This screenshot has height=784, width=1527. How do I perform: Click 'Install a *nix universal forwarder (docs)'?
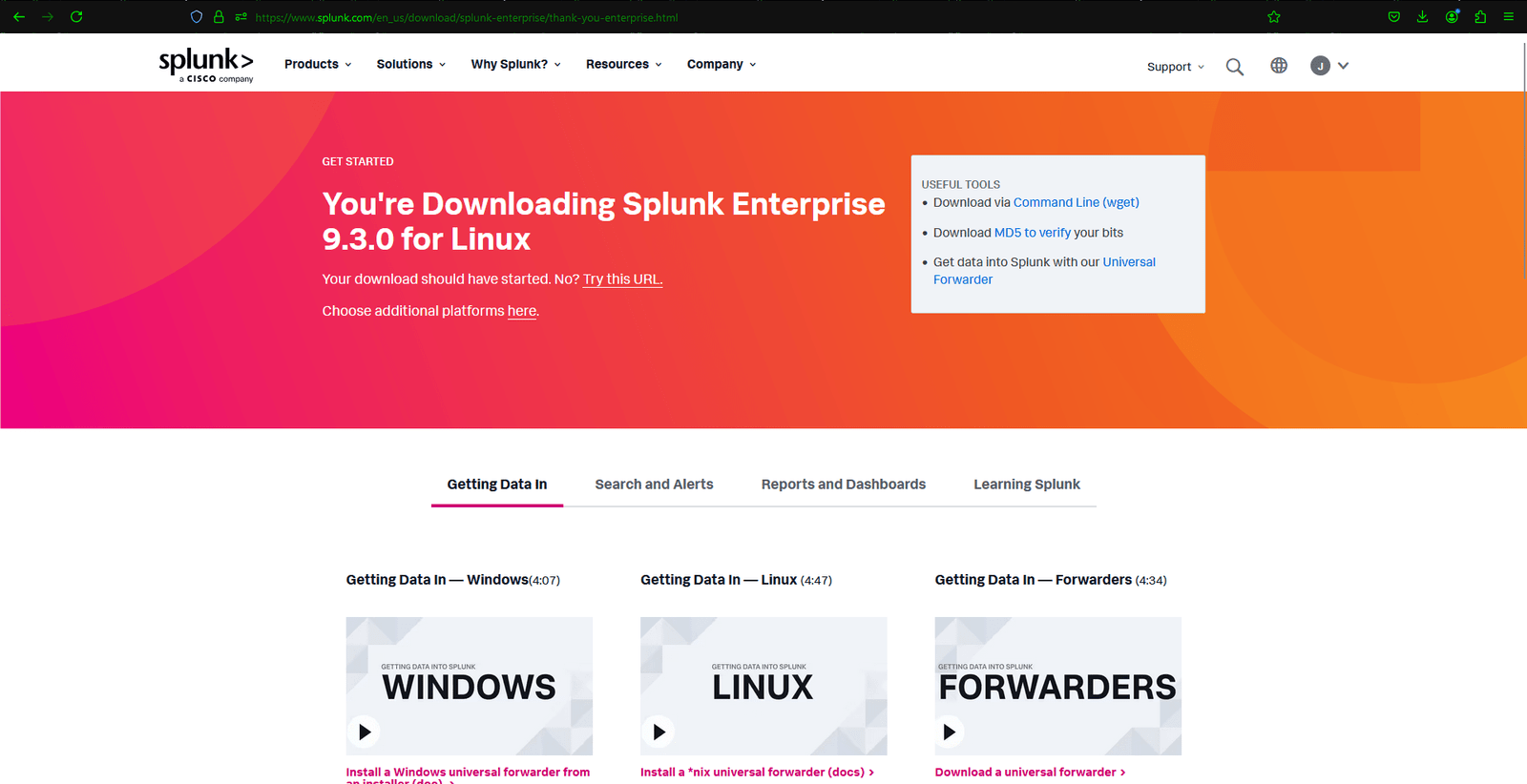tap(757, 773)
